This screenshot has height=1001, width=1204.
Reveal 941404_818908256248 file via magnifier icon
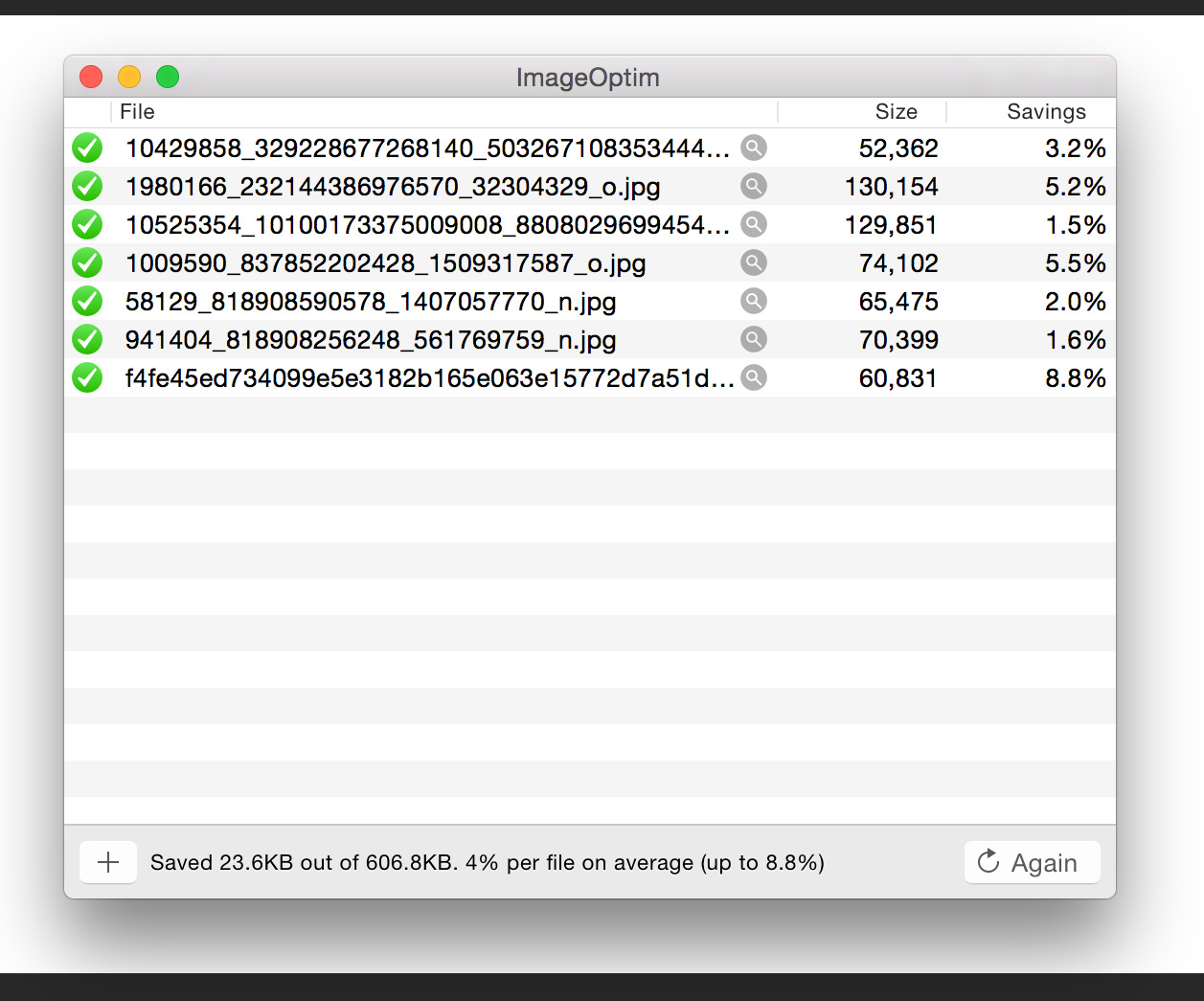point(754,339)
